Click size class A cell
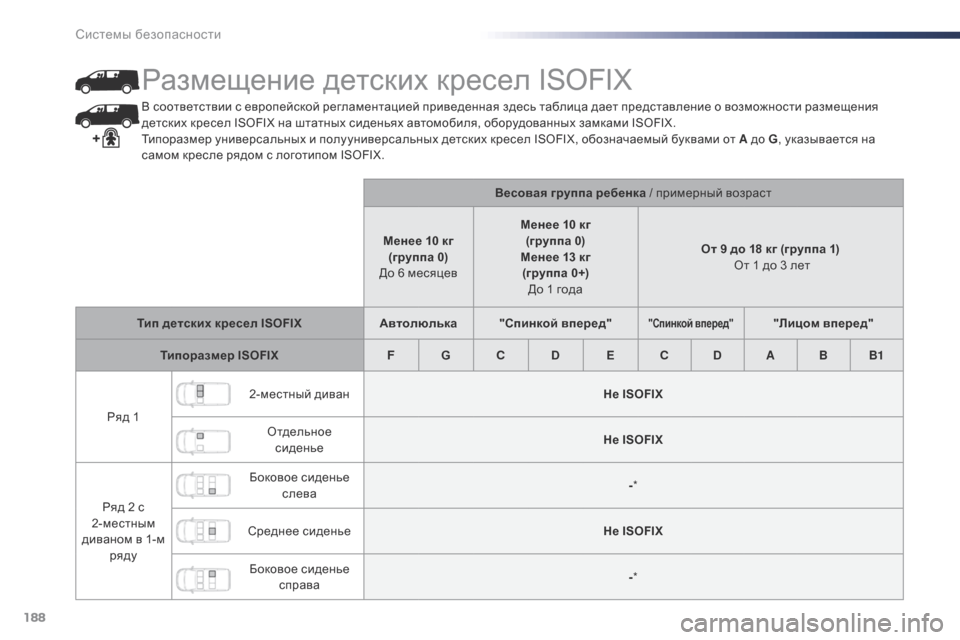Screen dimensions: 960x640 click(x=770, y=355)
